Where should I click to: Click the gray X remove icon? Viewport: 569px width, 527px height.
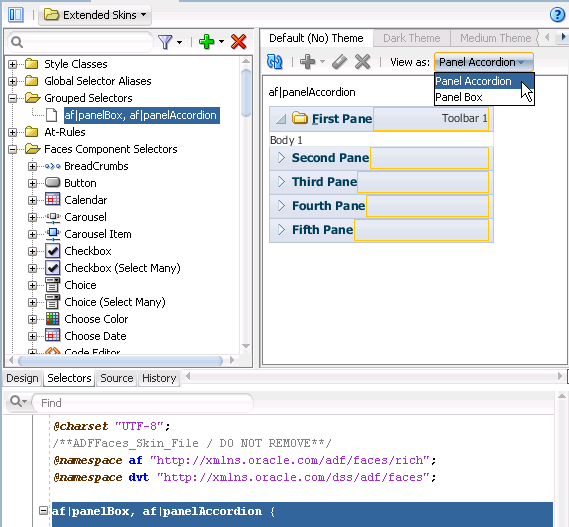coord(362,62)
